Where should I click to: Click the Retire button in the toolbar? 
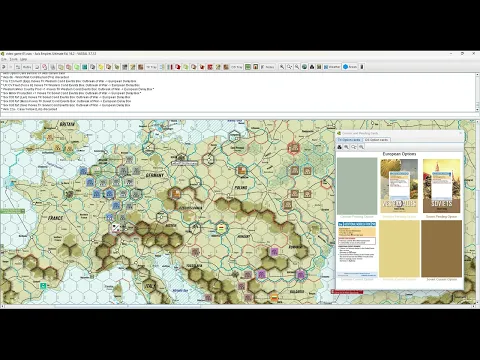click(x=27, y=67)
